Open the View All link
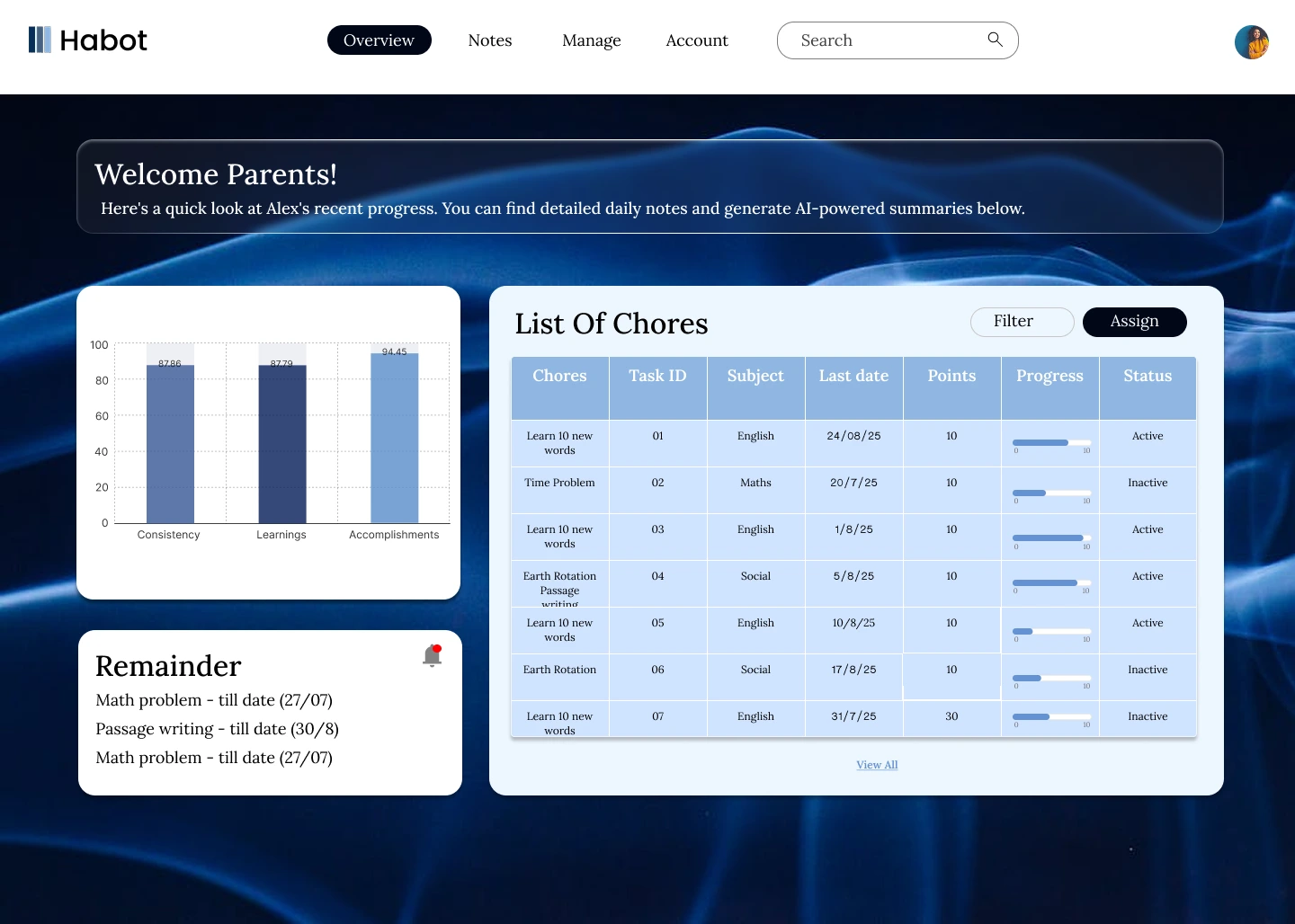1295x924 pixels. (x=877, y=765)
